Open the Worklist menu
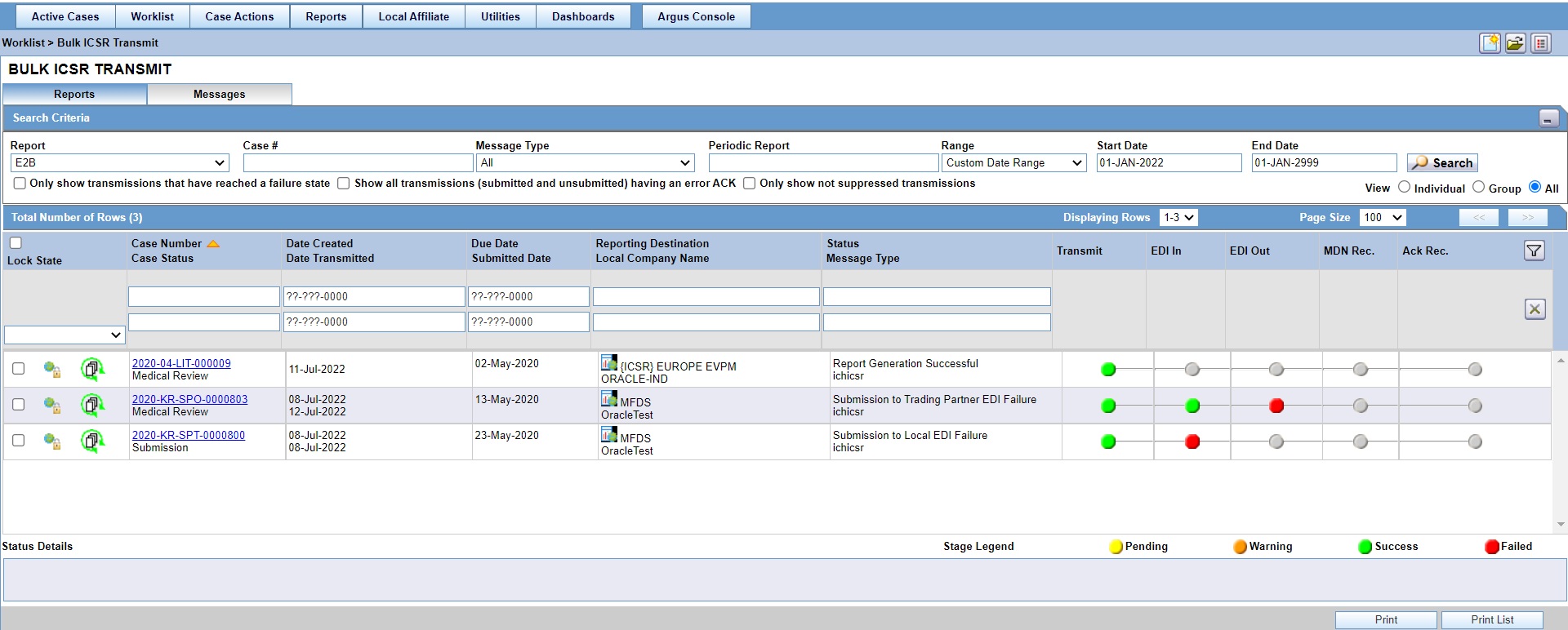This screenshot has width=1568, height=630. [153, 16]
